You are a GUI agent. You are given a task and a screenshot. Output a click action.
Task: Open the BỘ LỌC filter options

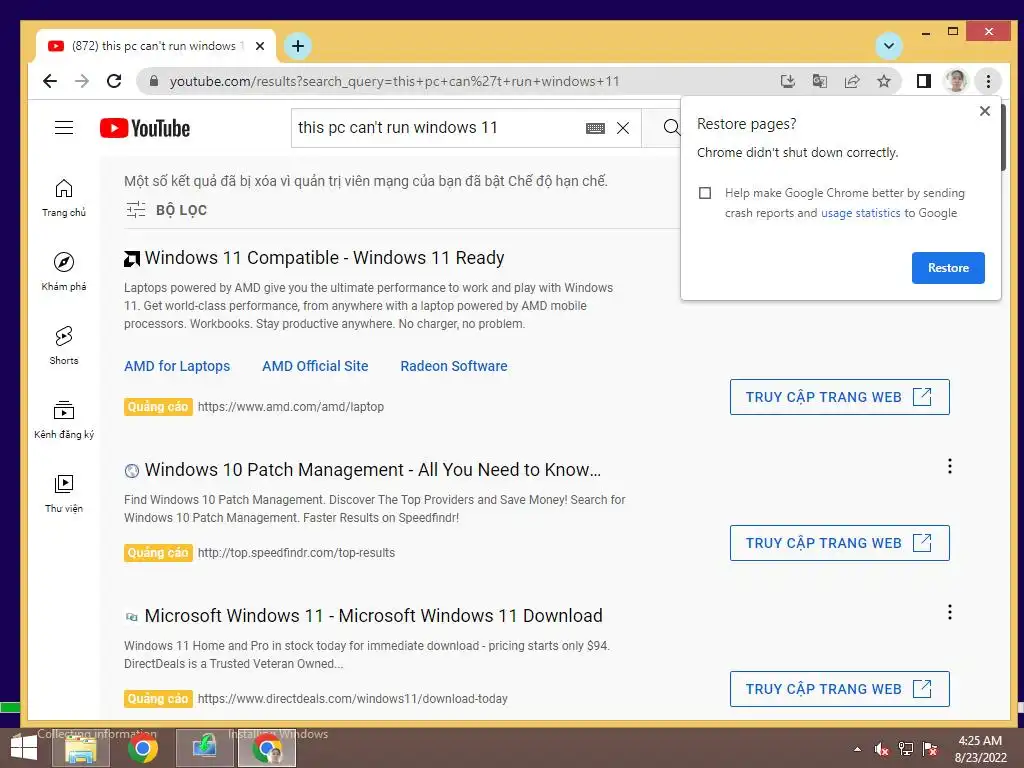click(167, 210)
